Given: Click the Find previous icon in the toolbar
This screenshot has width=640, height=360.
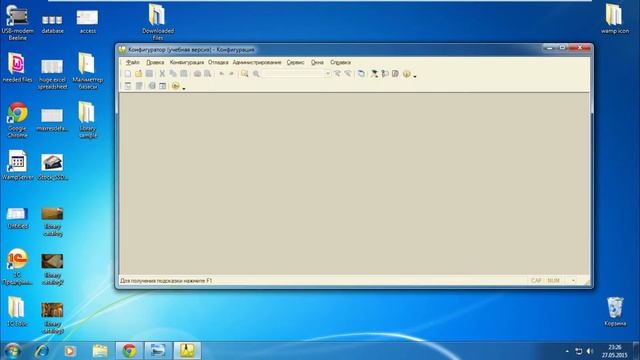Looking at the screenshot, I should [348, 74].
